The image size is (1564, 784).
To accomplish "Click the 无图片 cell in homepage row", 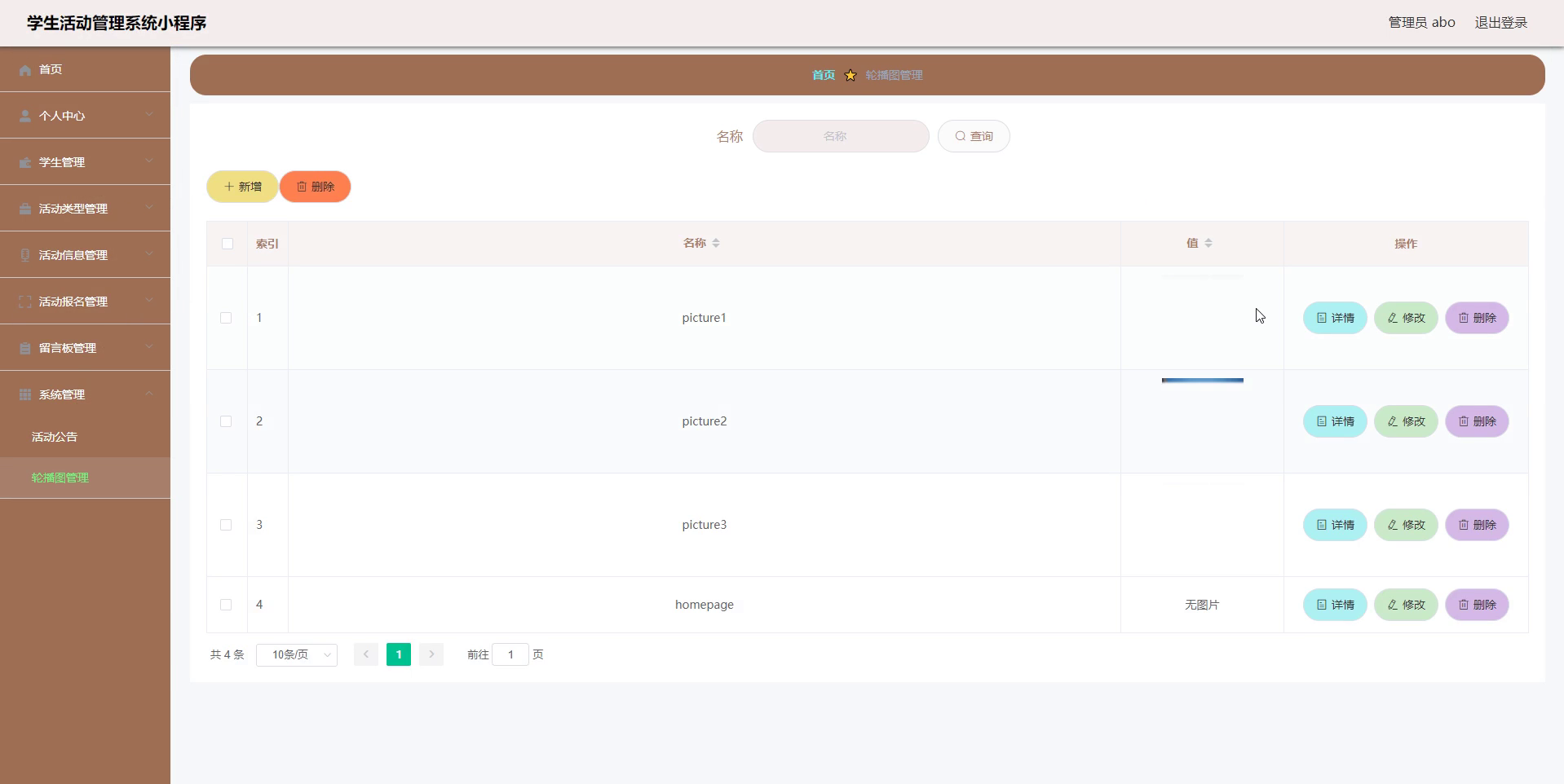I will point(1202,605).
